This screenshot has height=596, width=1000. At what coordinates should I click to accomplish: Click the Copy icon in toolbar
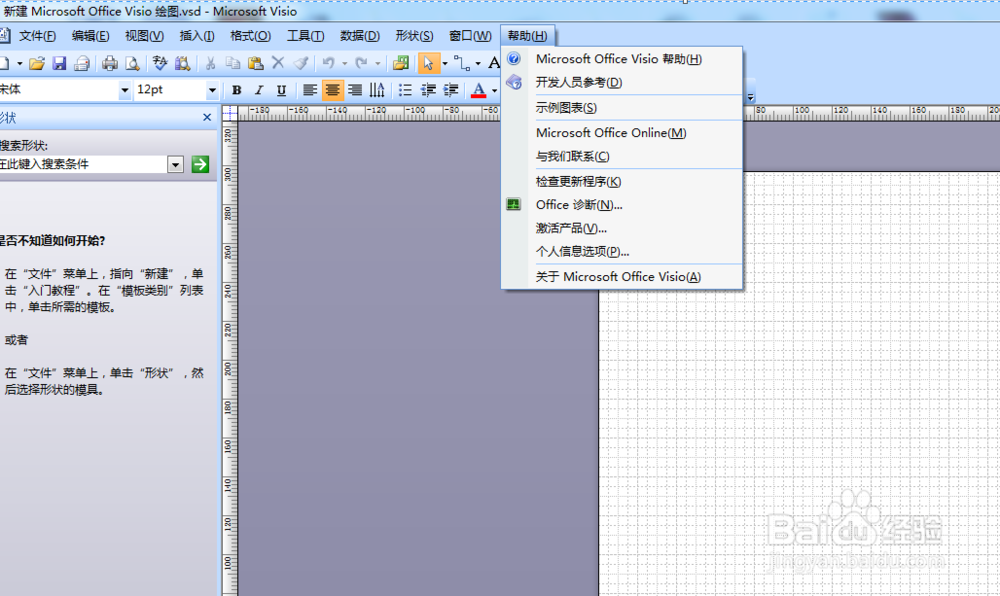[233, 63]
